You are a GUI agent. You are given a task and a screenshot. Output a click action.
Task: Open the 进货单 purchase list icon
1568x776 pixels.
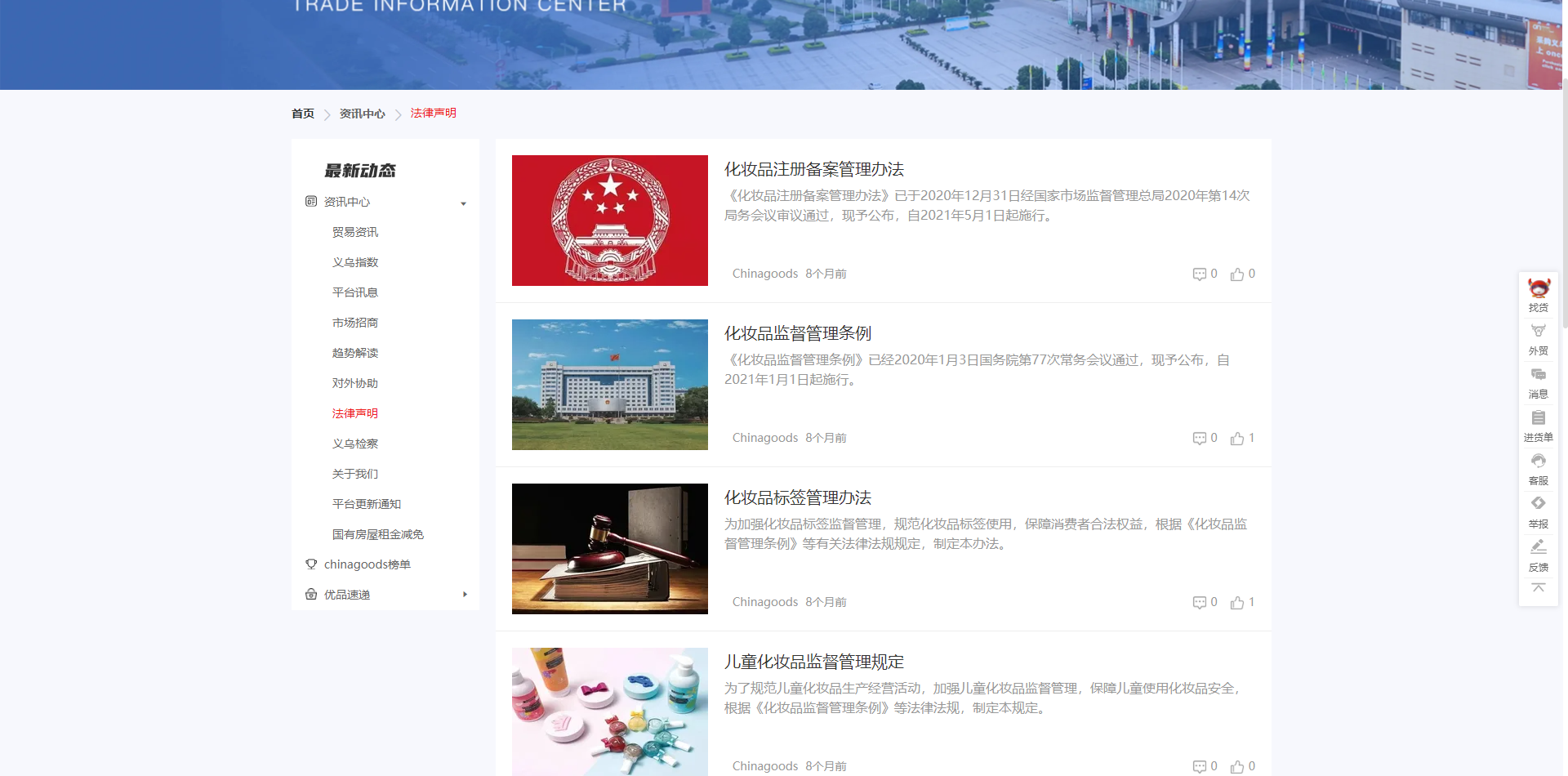pyautogui.click(x=1539, y=418)
